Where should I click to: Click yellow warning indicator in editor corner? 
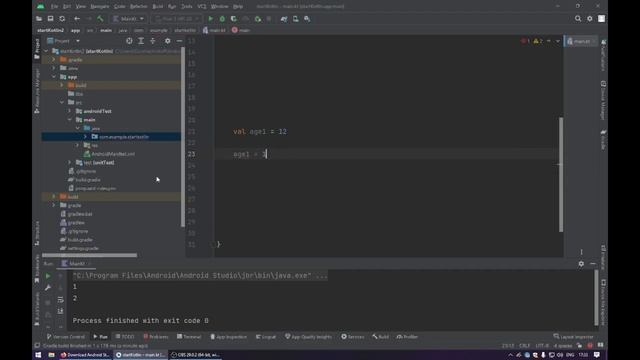coord(538,41)
